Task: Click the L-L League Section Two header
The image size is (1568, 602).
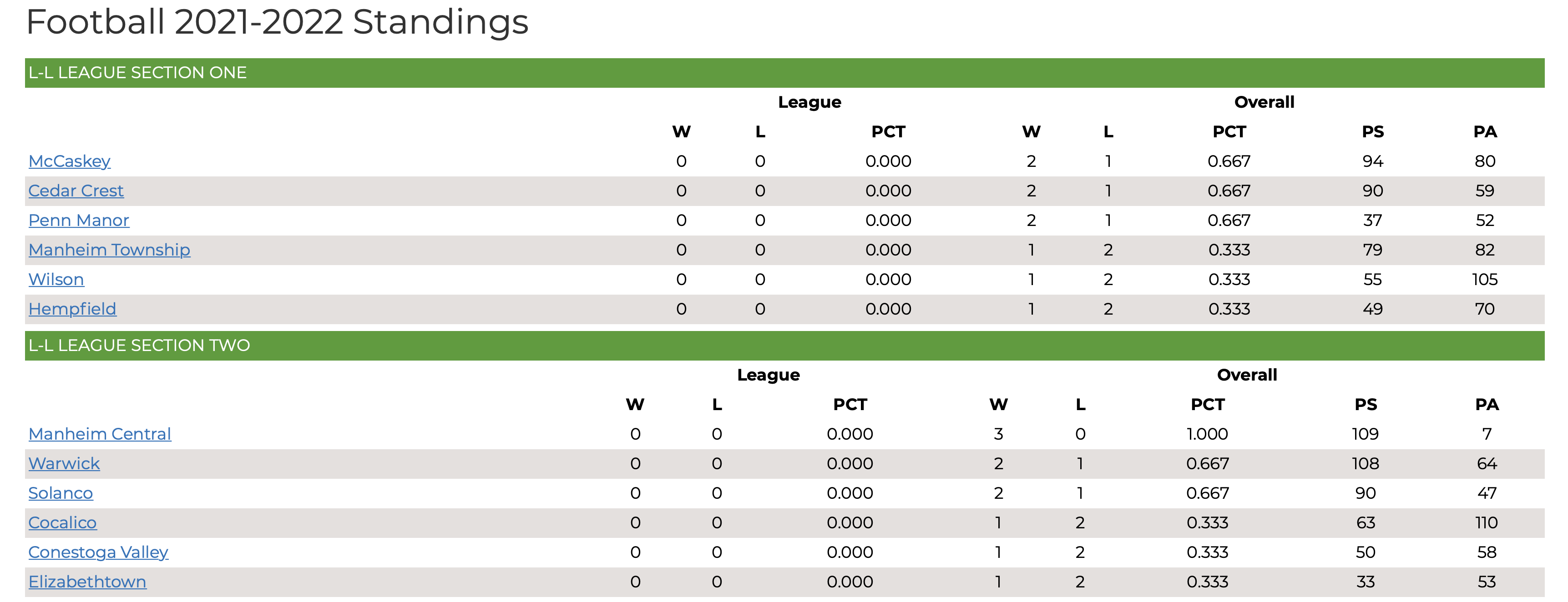Action: (x=784, y=346)
